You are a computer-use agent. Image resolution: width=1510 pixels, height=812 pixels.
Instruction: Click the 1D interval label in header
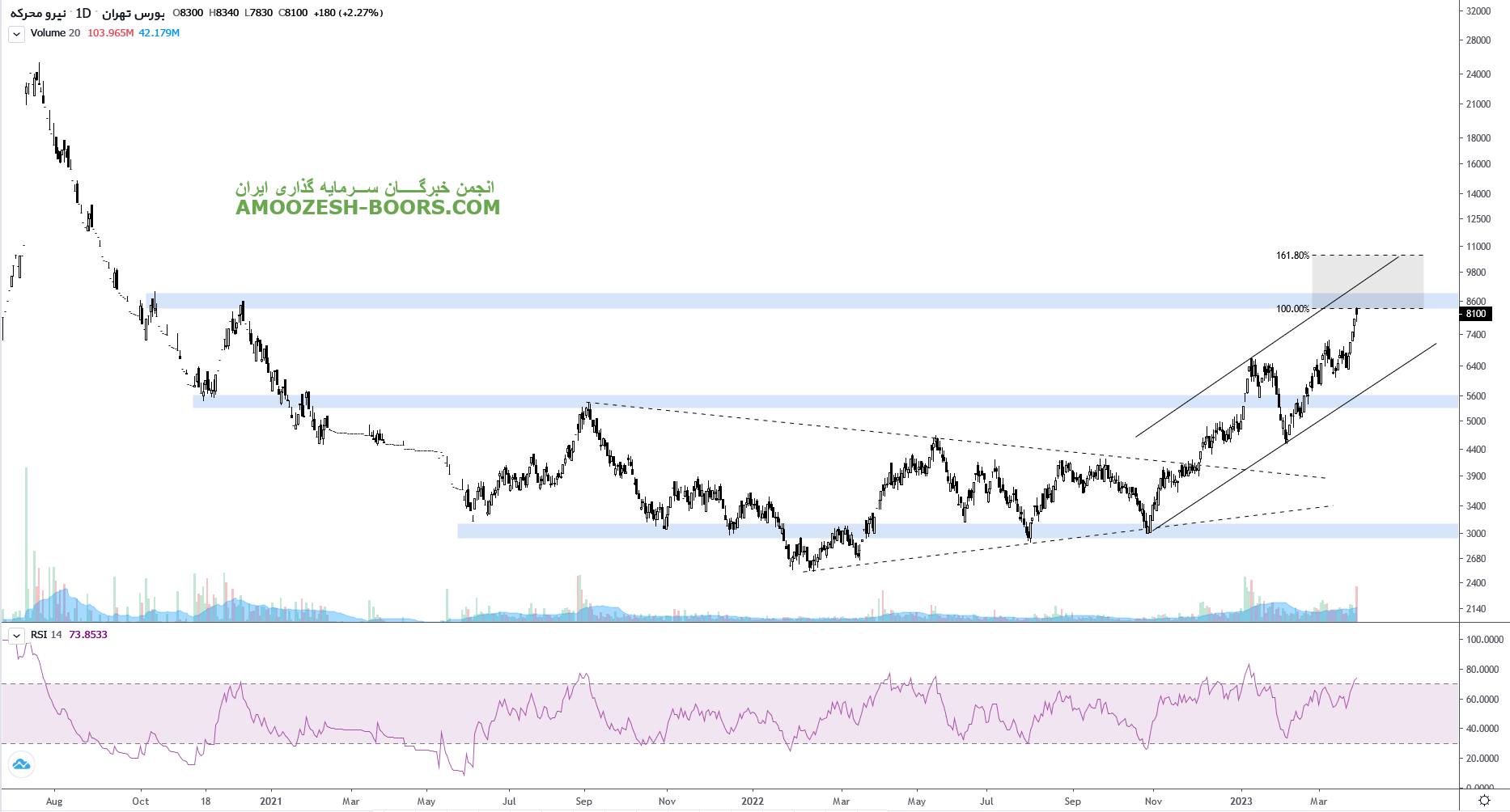click(83, 13)
